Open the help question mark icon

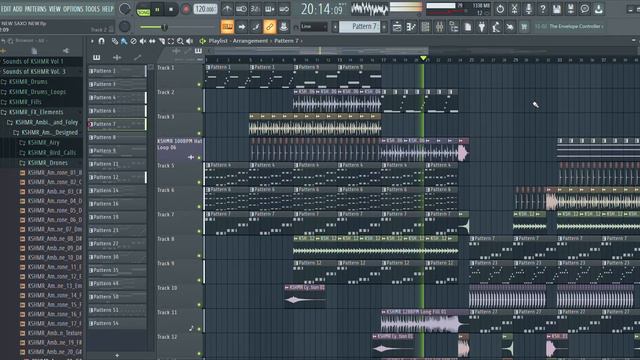542,9
